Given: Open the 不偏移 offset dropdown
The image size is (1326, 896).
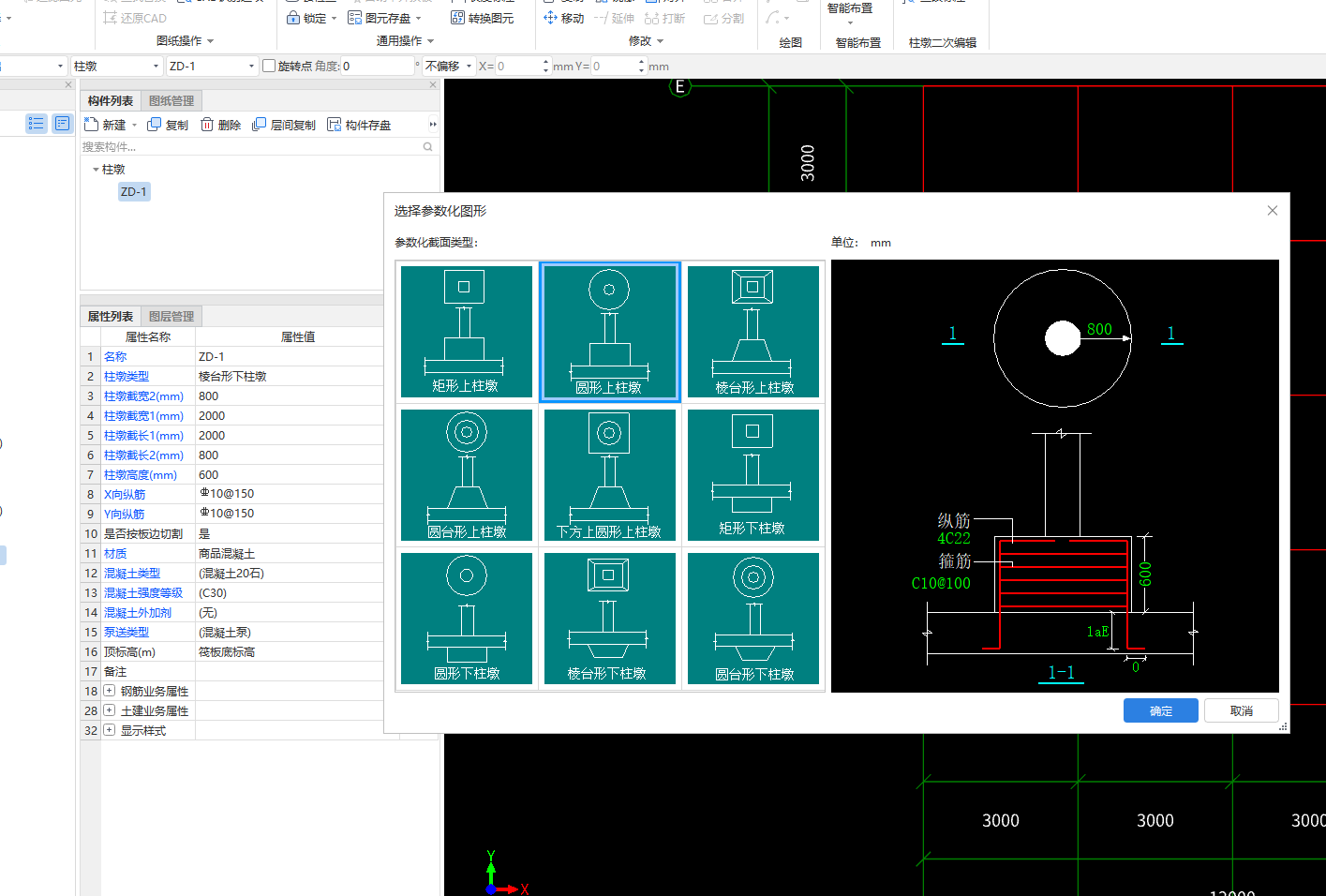Looking at the screenshot, I should click(469, 66).
